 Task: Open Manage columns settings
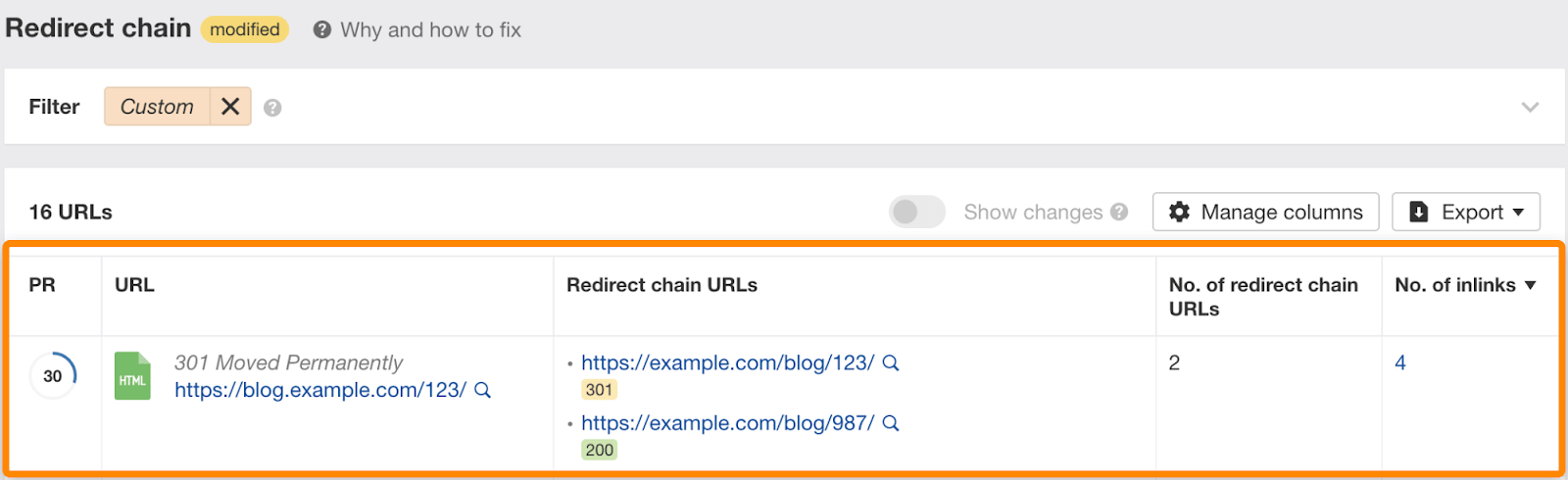pyautogui.click(x=1265, y=212)
